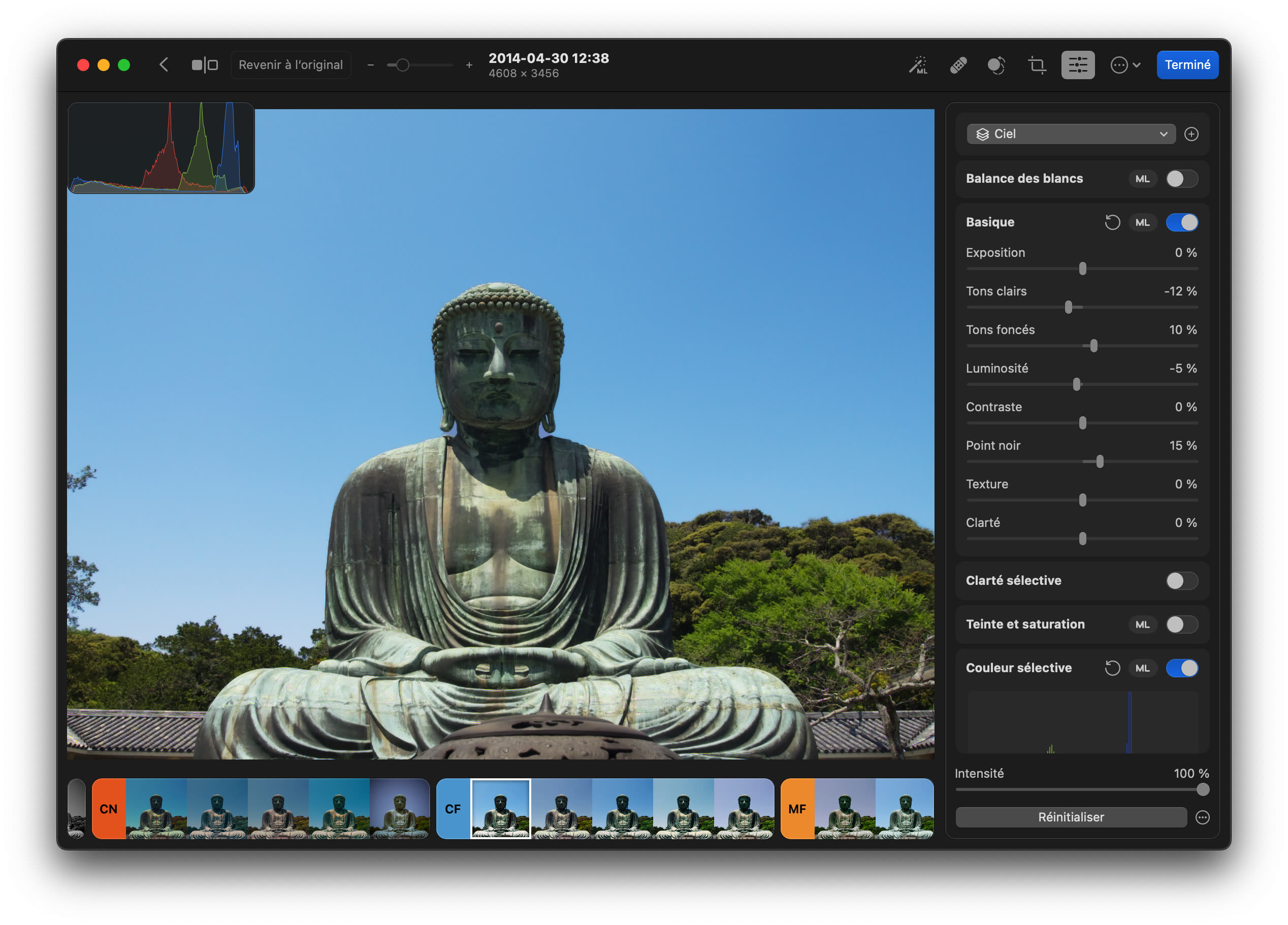Add a new adjustment with the plus icon
This screenshot has height=925, width=1288.
pos(1192,134)
